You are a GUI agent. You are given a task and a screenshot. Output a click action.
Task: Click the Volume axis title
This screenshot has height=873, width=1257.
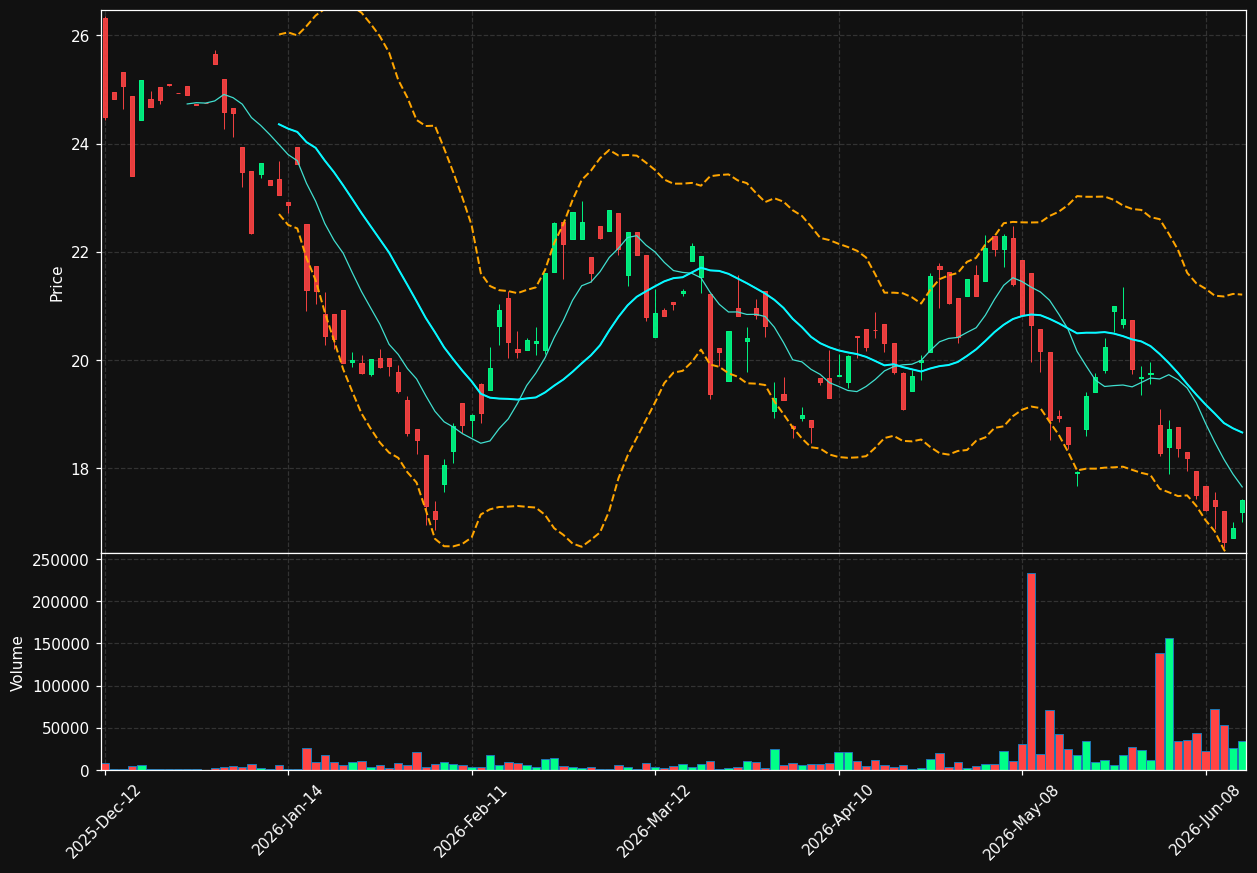[x=18, y=663]
